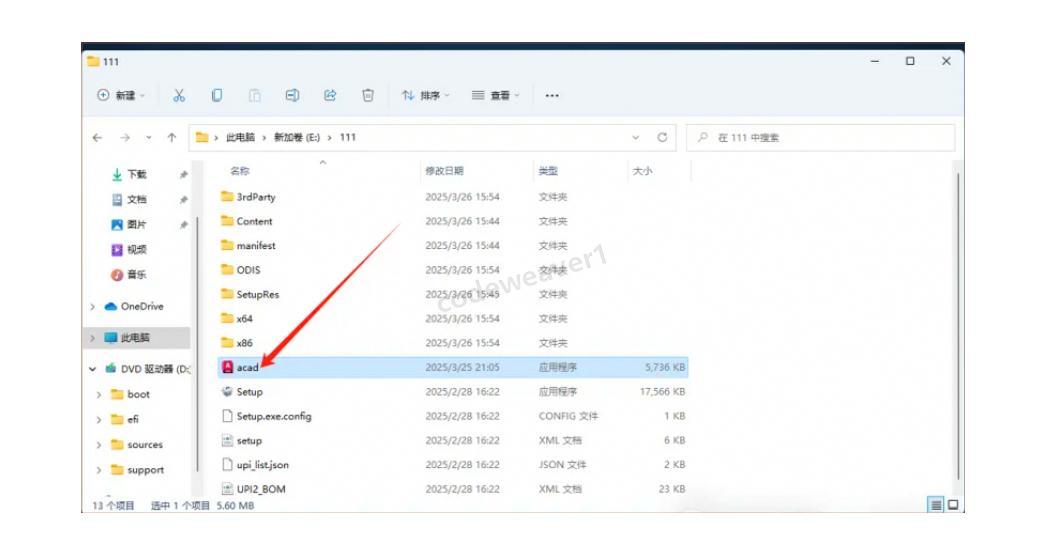Screen dimensions: 1046x555
Task: Collapse the DVD 驱动器 node chevron
Action: (93, 369)
